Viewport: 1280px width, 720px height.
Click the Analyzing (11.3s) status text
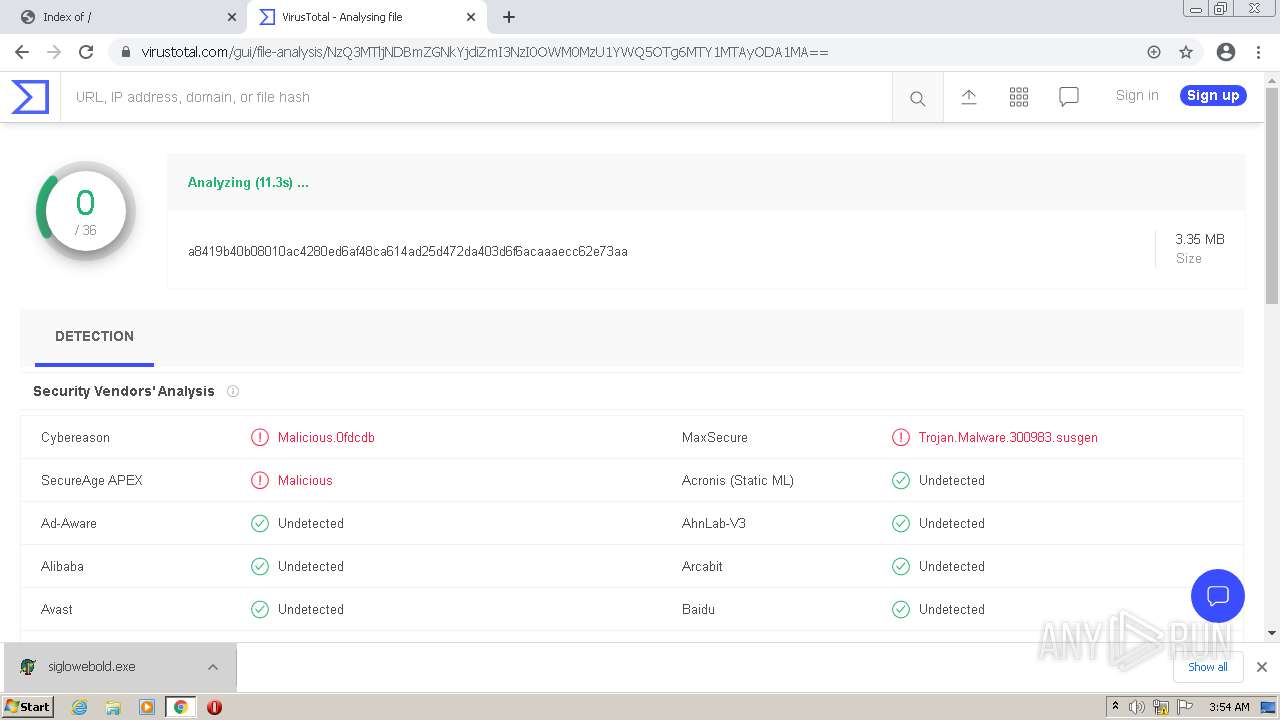click(x=248, y=182)
